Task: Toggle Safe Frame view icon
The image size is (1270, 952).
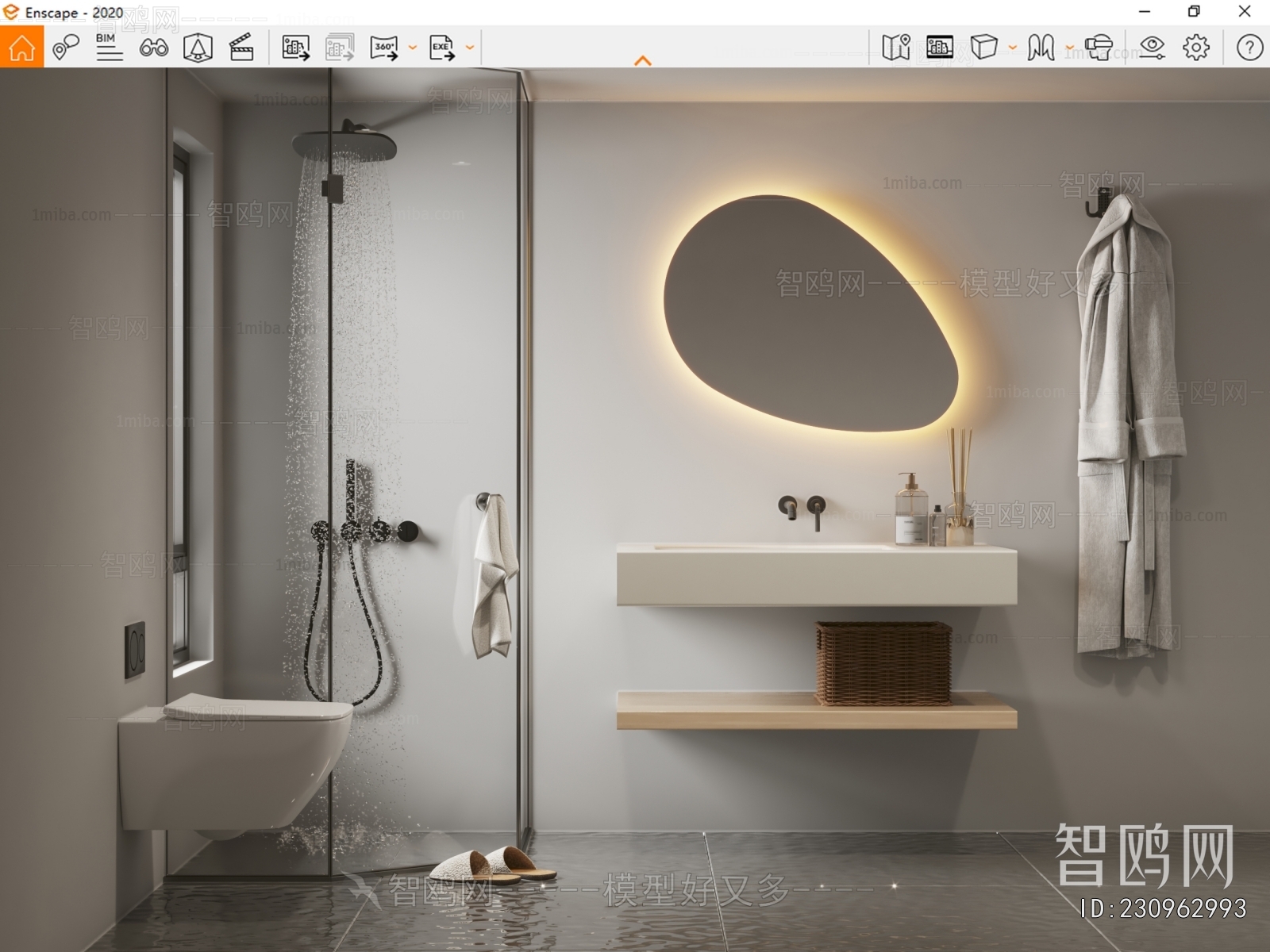Action: click(x=198, y=48)
